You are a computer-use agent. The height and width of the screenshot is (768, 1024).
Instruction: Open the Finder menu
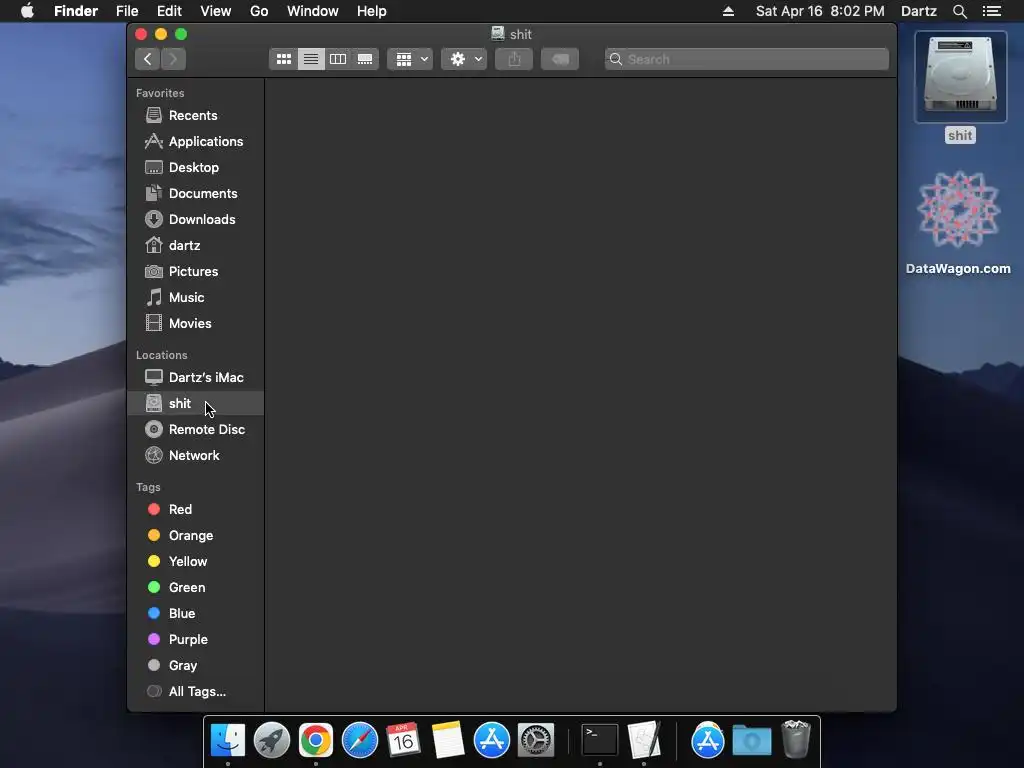tap(76, 11)
